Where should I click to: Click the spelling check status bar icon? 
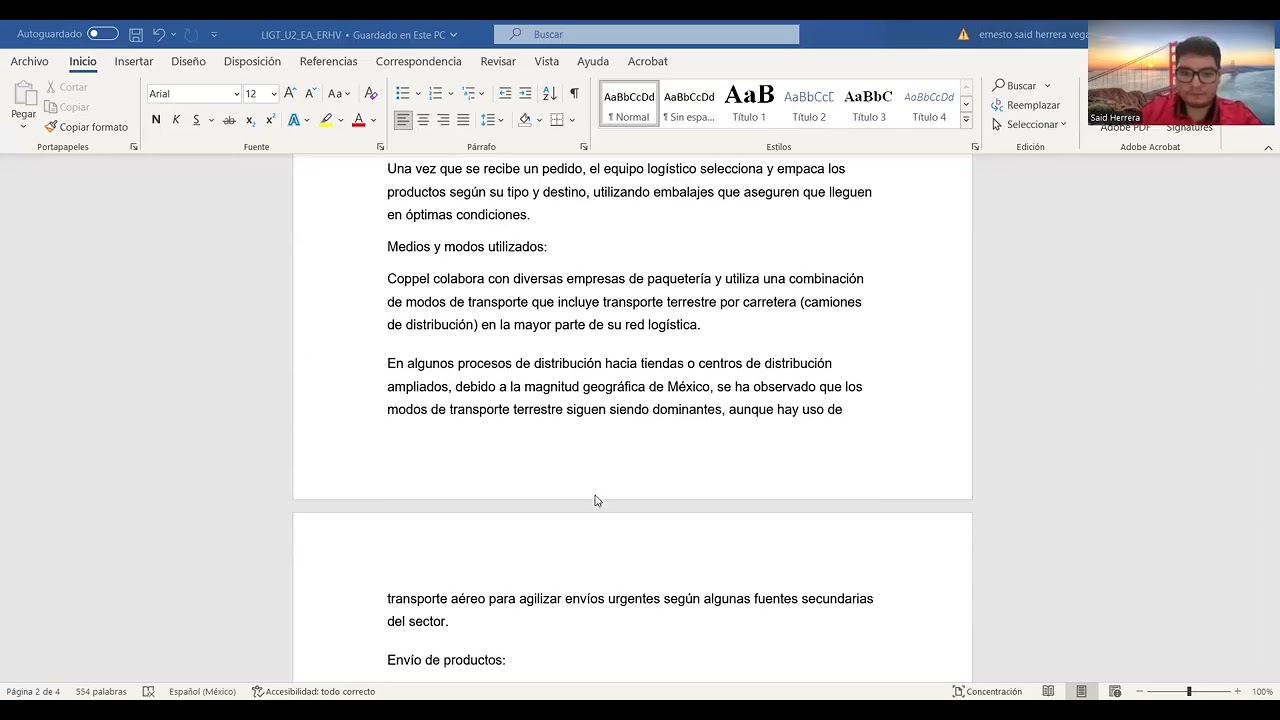point(149,691)
